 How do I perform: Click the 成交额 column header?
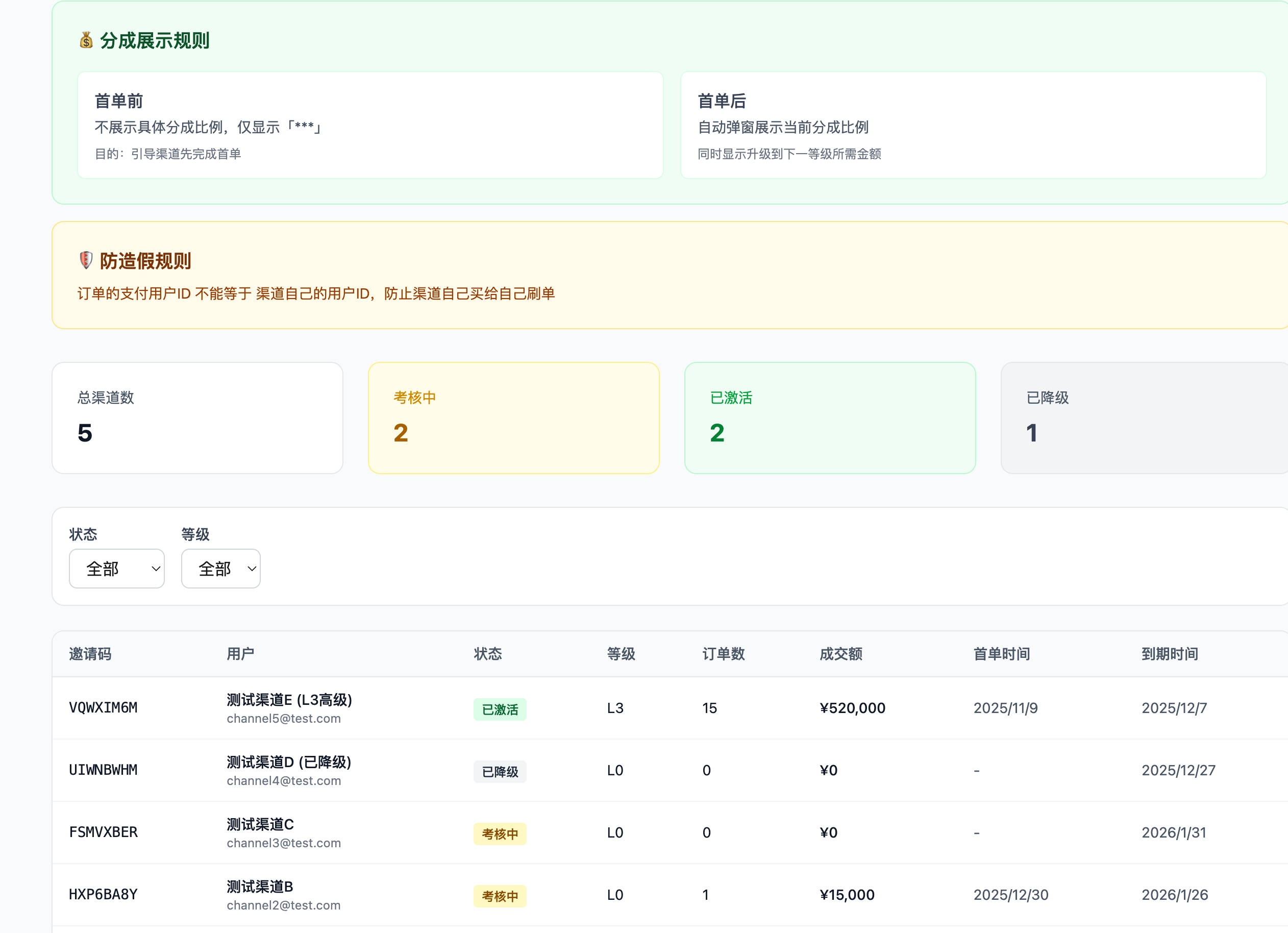[840, 654]
